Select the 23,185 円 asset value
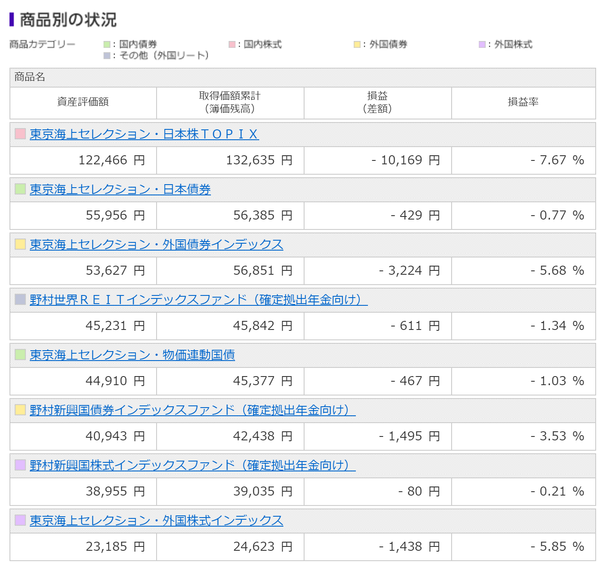The image size is (600, 565). (115, 547)
